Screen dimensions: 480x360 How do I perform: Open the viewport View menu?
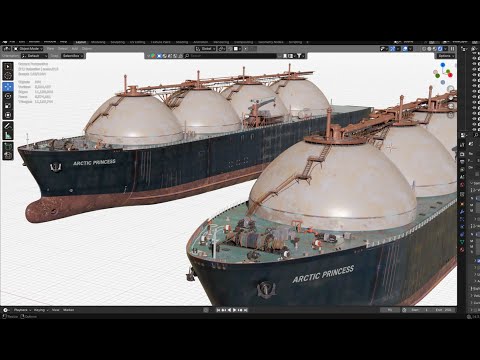[x=50, y=49]
